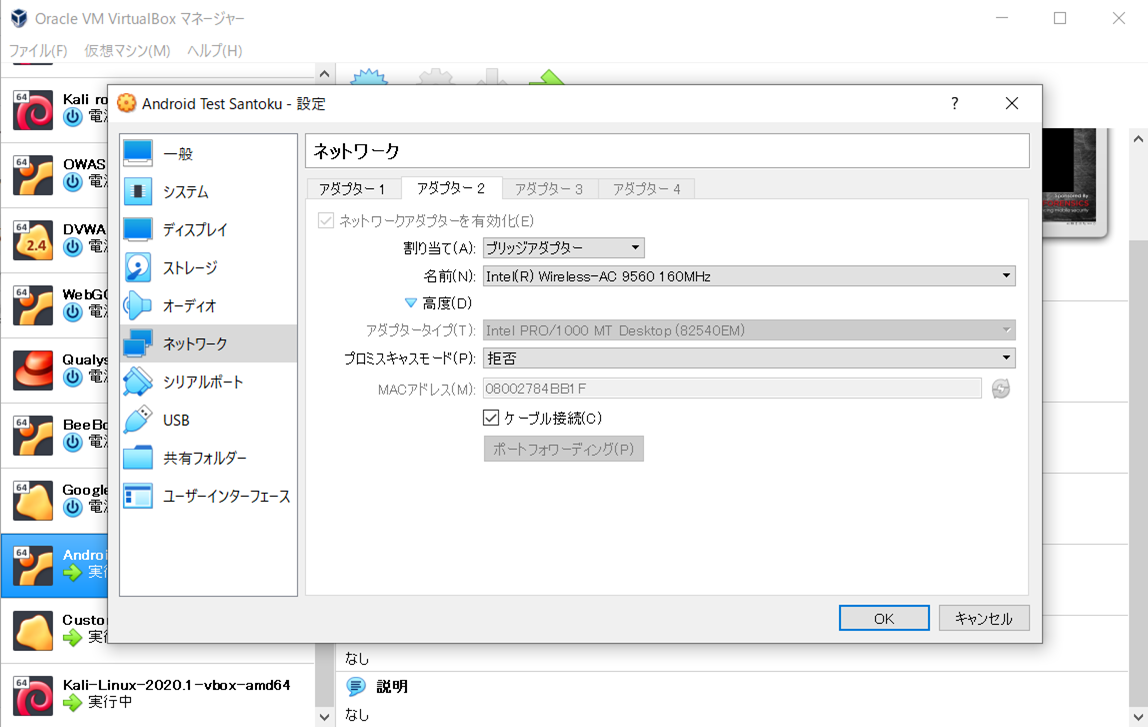1148x727 pixels.
Task: Open the 仮想マシン menu
Action: point(127,51)
